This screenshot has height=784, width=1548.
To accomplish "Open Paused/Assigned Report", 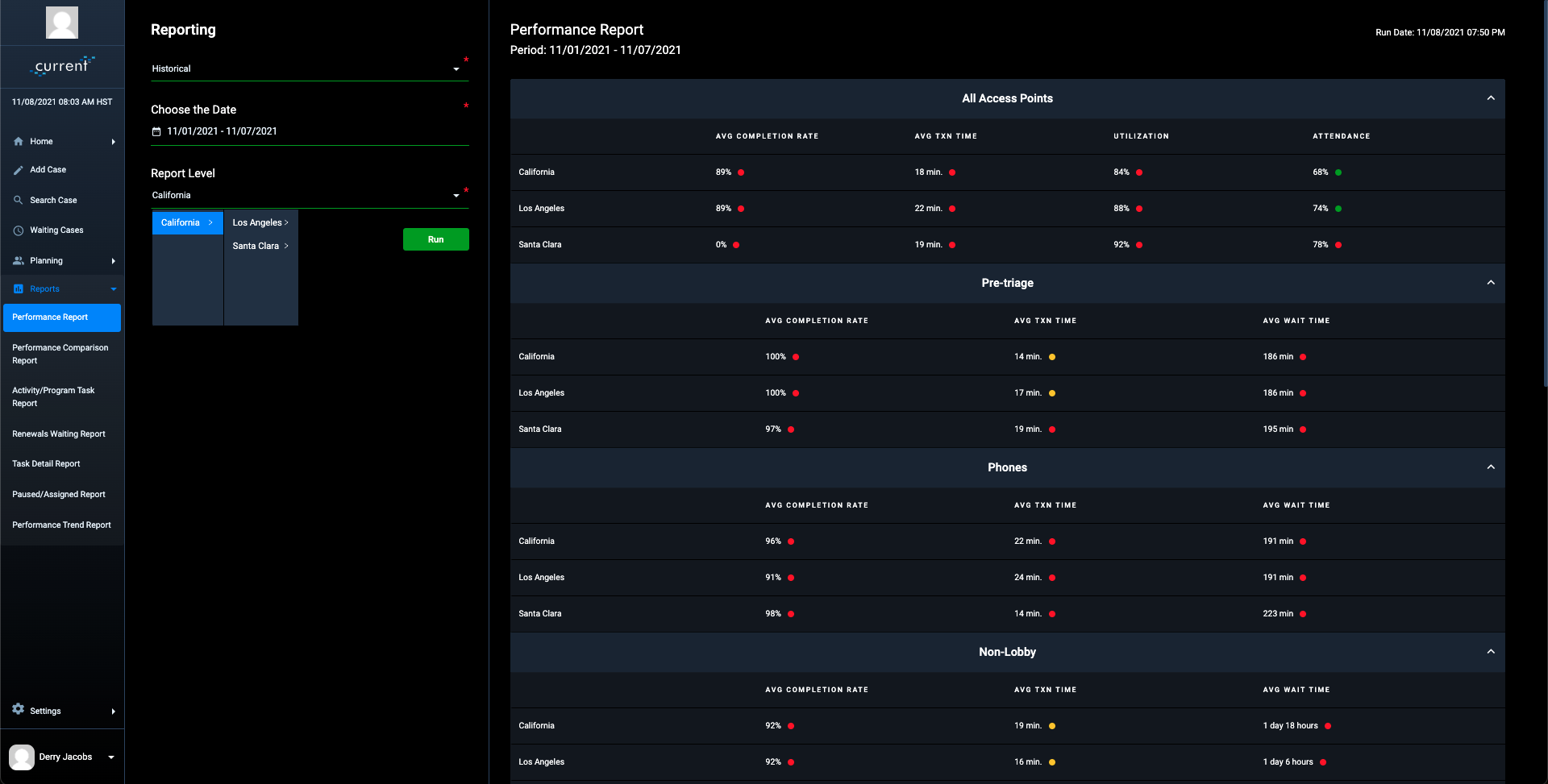I will click(x=62, y=495).
